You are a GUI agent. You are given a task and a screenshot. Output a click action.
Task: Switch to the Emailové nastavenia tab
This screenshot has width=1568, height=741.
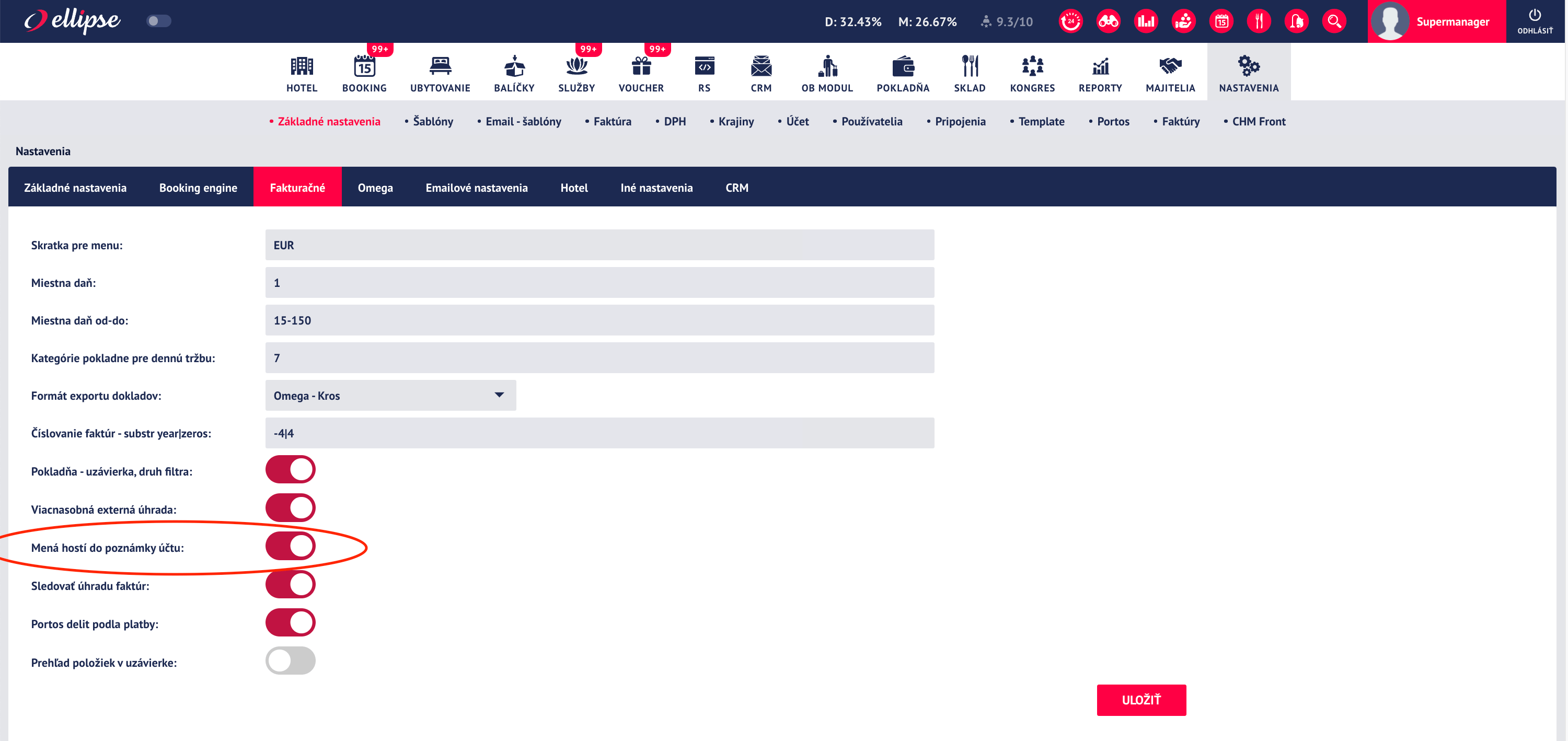(476, 188)
